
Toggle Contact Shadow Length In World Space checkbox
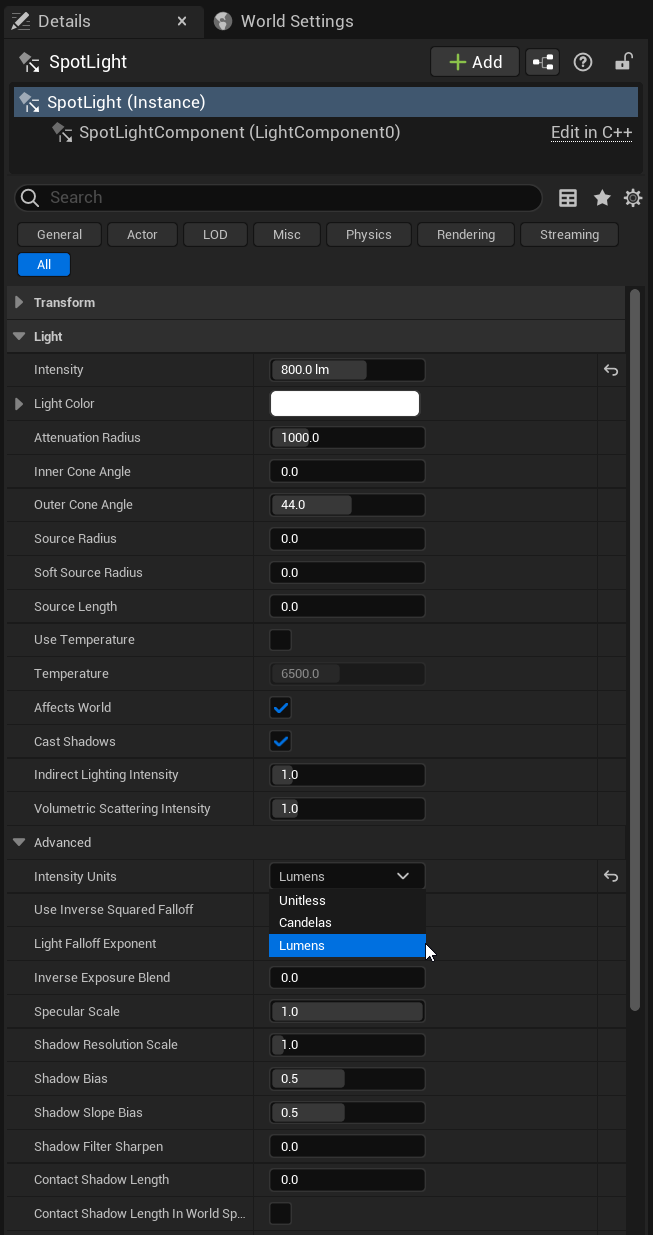[x=281, y=1214]
